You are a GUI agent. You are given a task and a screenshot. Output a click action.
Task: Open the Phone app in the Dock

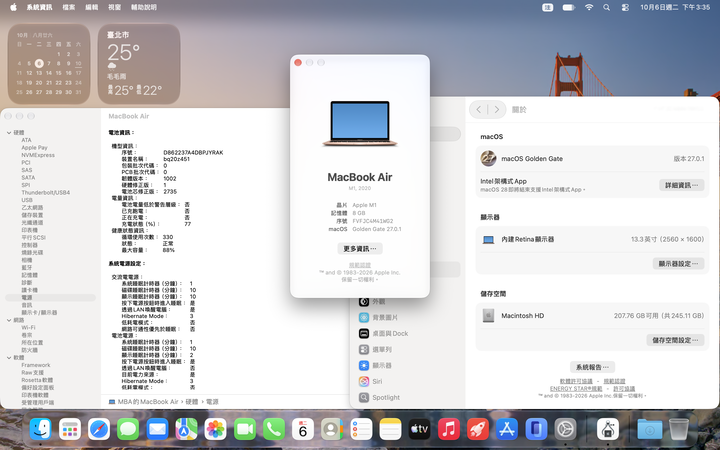[274, 429]
